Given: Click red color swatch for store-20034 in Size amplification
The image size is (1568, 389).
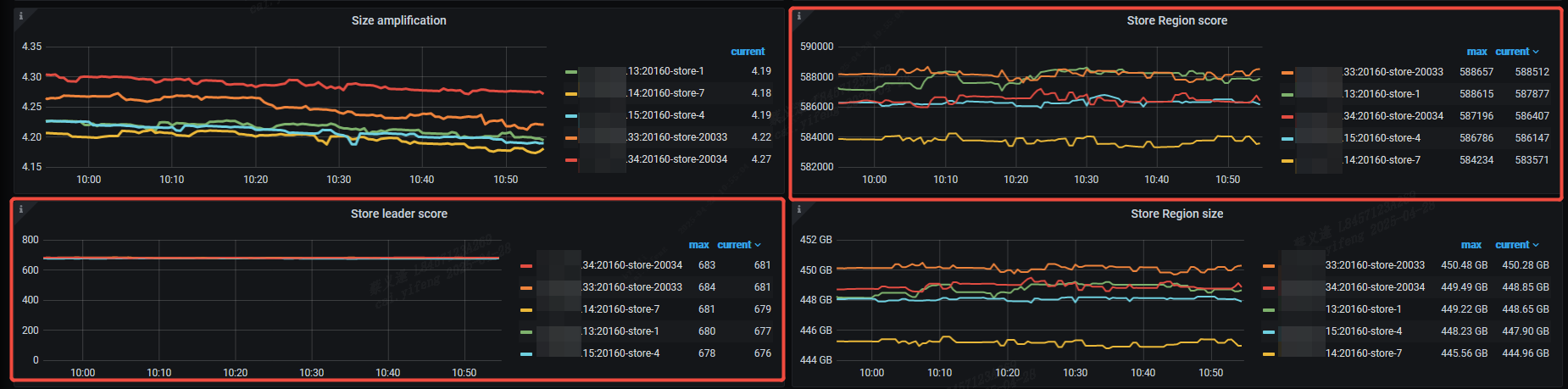Looking at the screenshot, I should [571, 160].
